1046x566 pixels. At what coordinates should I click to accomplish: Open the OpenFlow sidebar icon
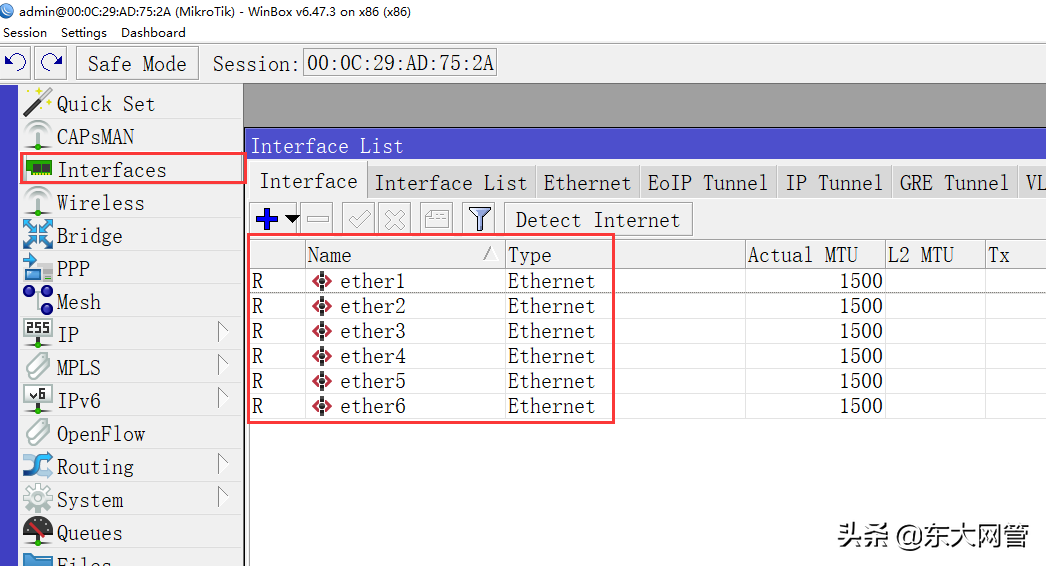pos(38,433)
